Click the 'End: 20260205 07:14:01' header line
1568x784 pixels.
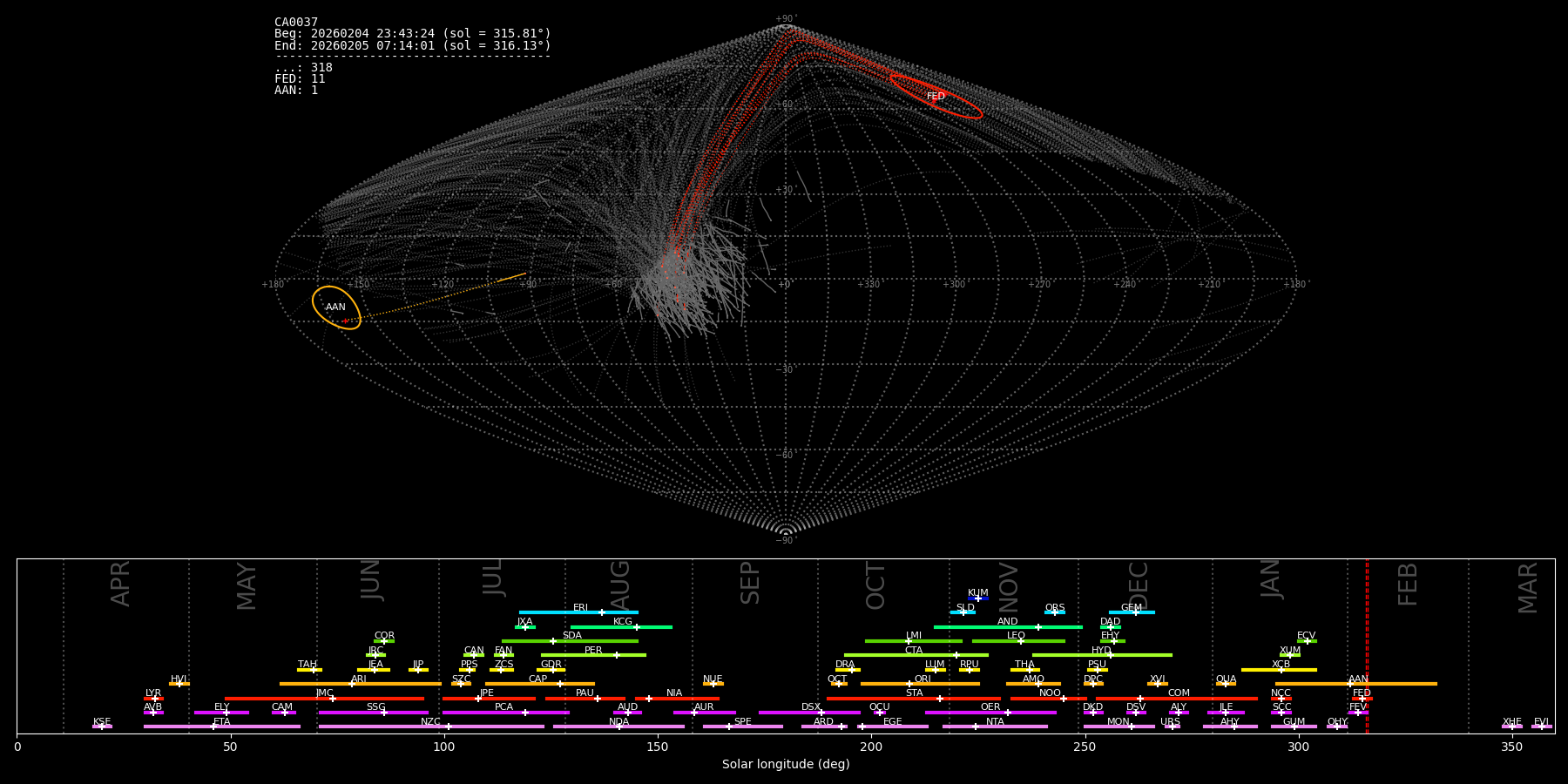coord(413,45)
